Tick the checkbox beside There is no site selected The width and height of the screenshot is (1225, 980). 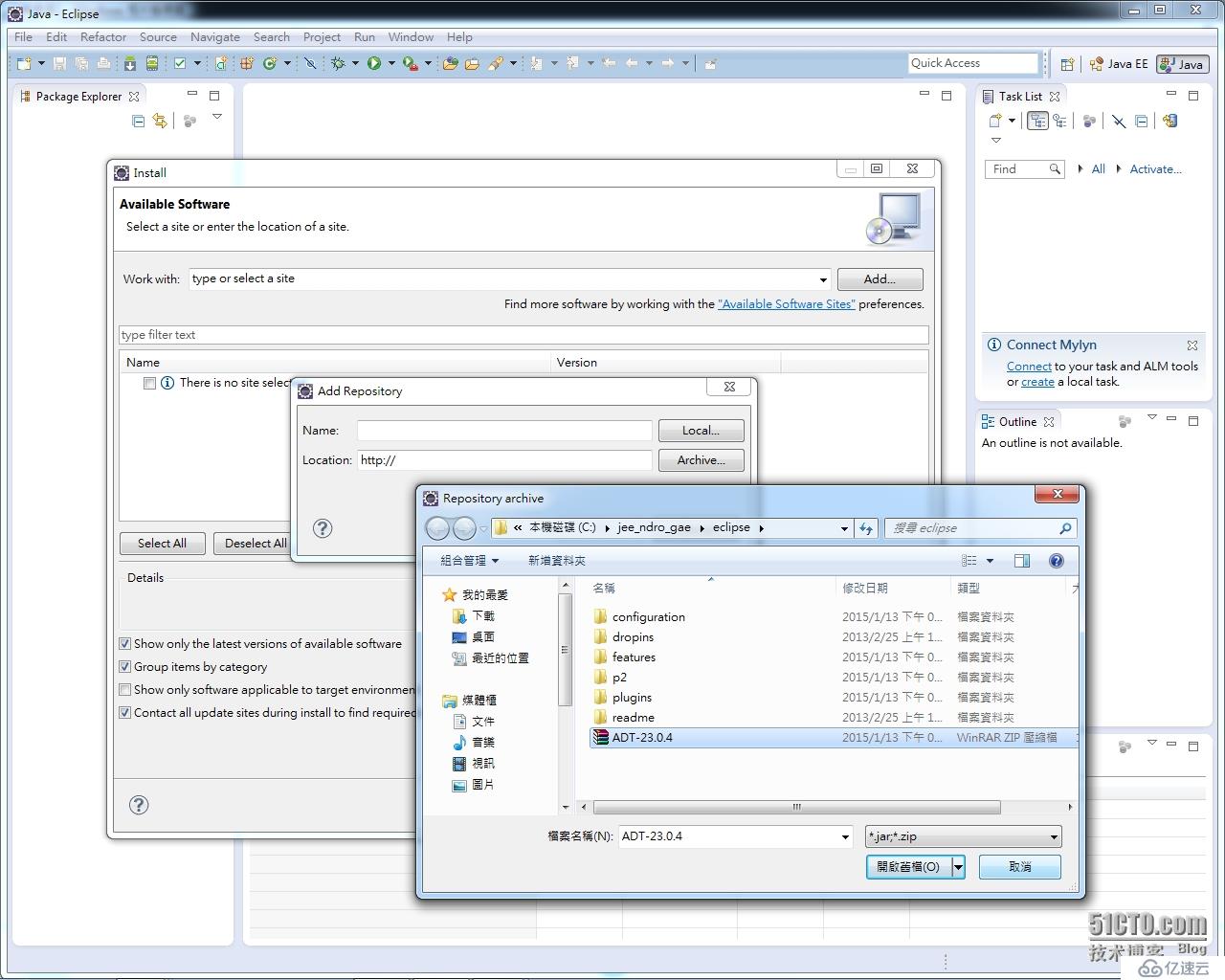[x=149, y=383]
